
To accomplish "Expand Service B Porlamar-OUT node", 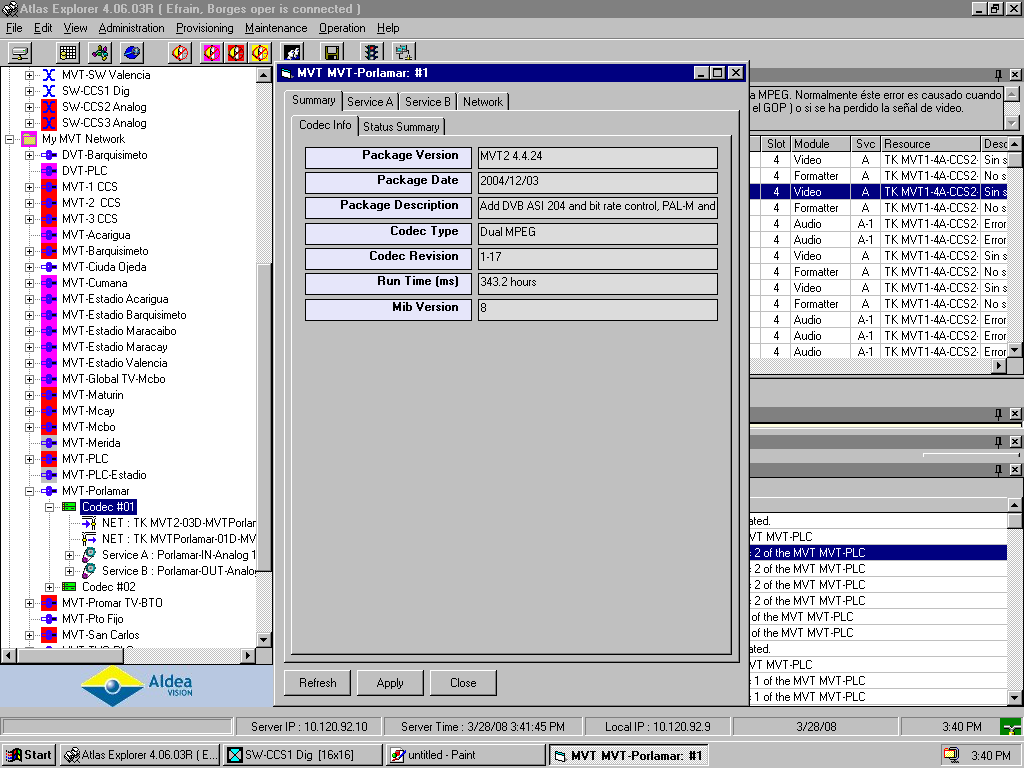I will (70, 571).
